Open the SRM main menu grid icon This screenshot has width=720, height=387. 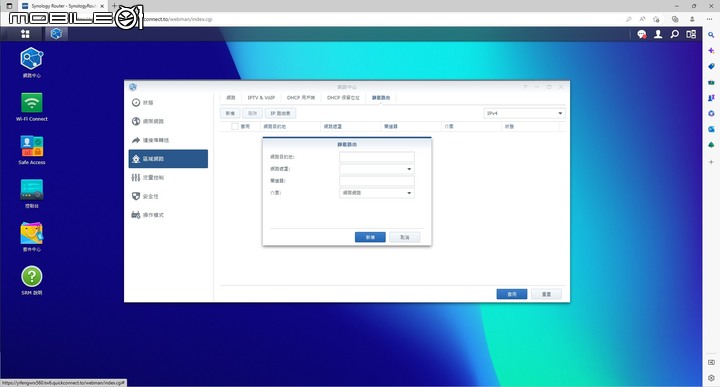[x=25, y=34]
